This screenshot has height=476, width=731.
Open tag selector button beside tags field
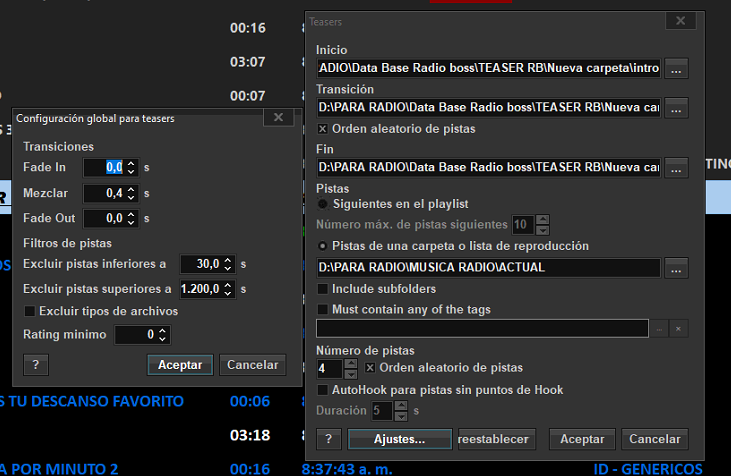coord(660,329)
